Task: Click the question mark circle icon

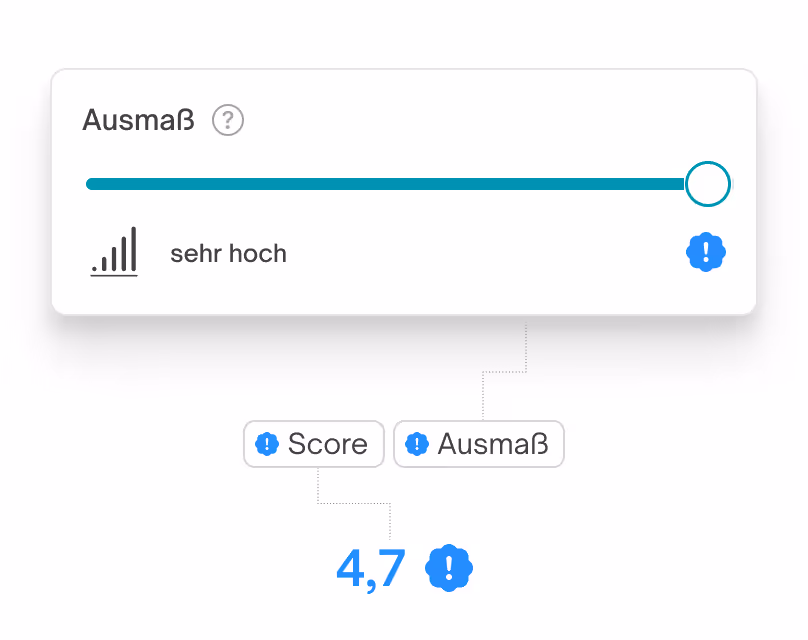Action: (227, 120)
